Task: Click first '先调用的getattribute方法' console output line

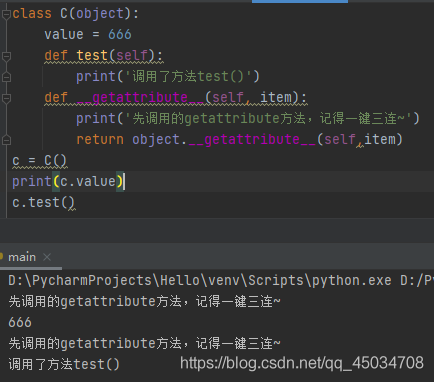Action: (x=144, y=301)
